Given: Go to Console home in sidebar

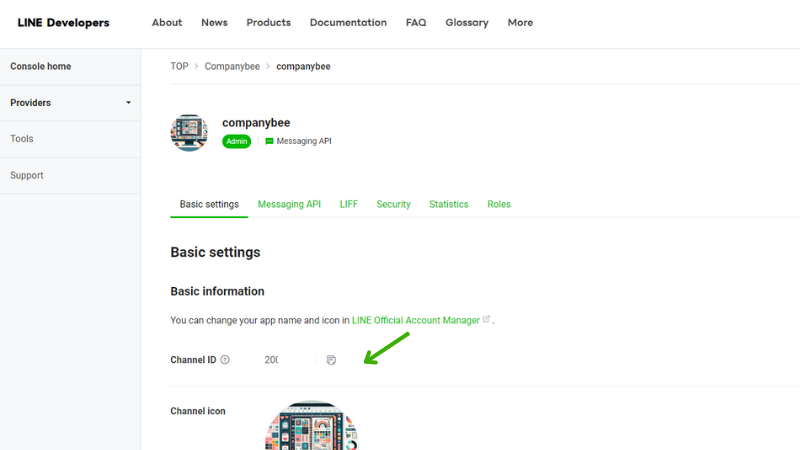Looking at the screenshot, I should (x=40, y=66).
